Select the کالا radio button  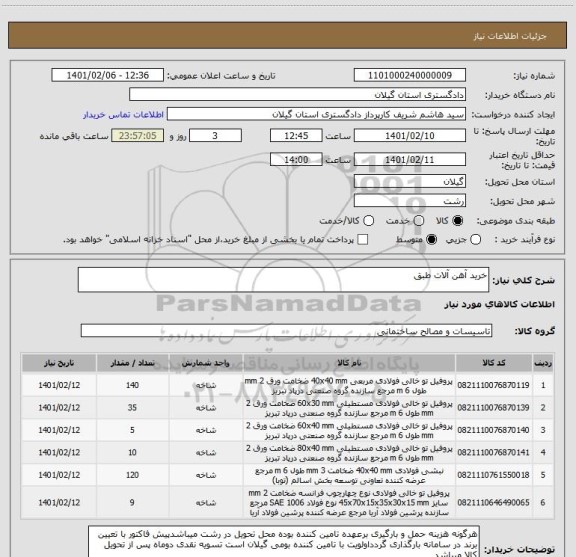458,221
